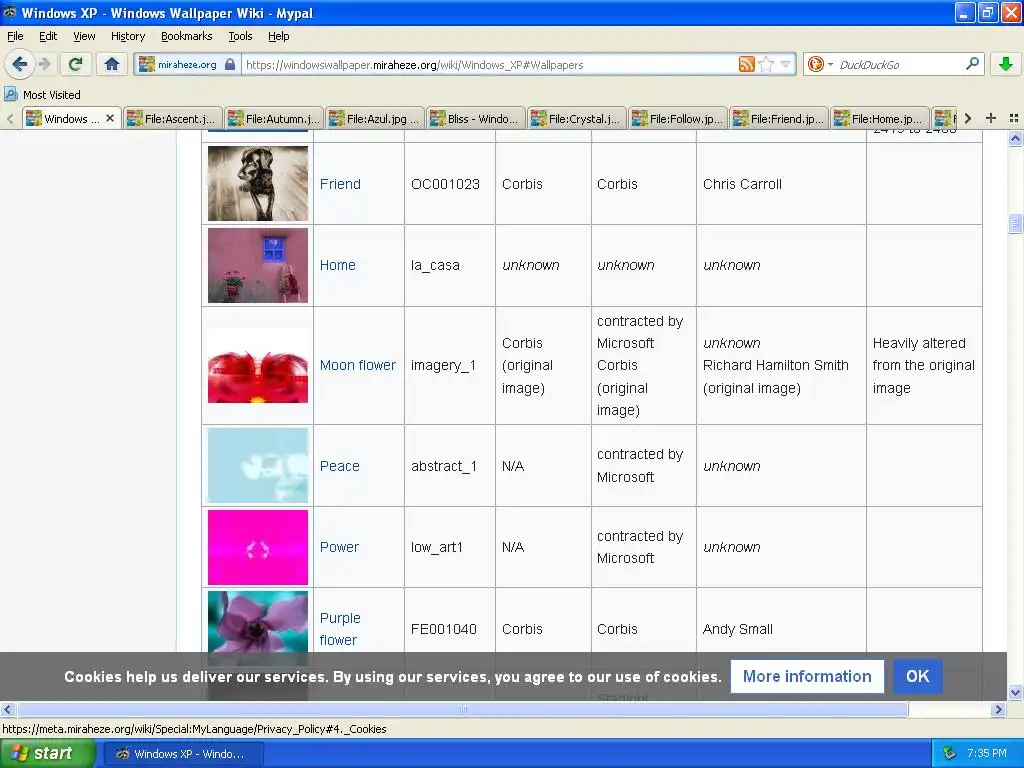Click the Home wallpaper thumbnail
The height and width of the screenshot is (768, 1024).
point(258,265)
